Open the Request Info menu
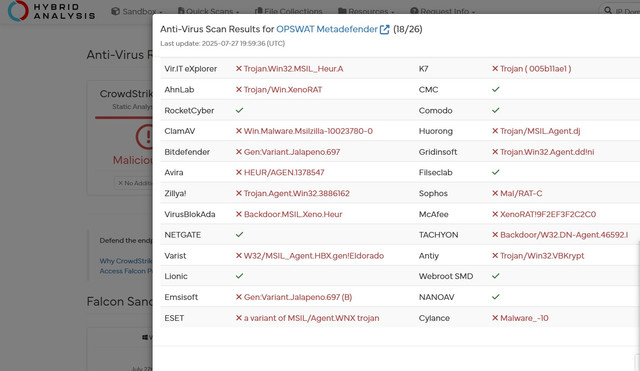This screenshot has width=640, height=371. [443, 11]
